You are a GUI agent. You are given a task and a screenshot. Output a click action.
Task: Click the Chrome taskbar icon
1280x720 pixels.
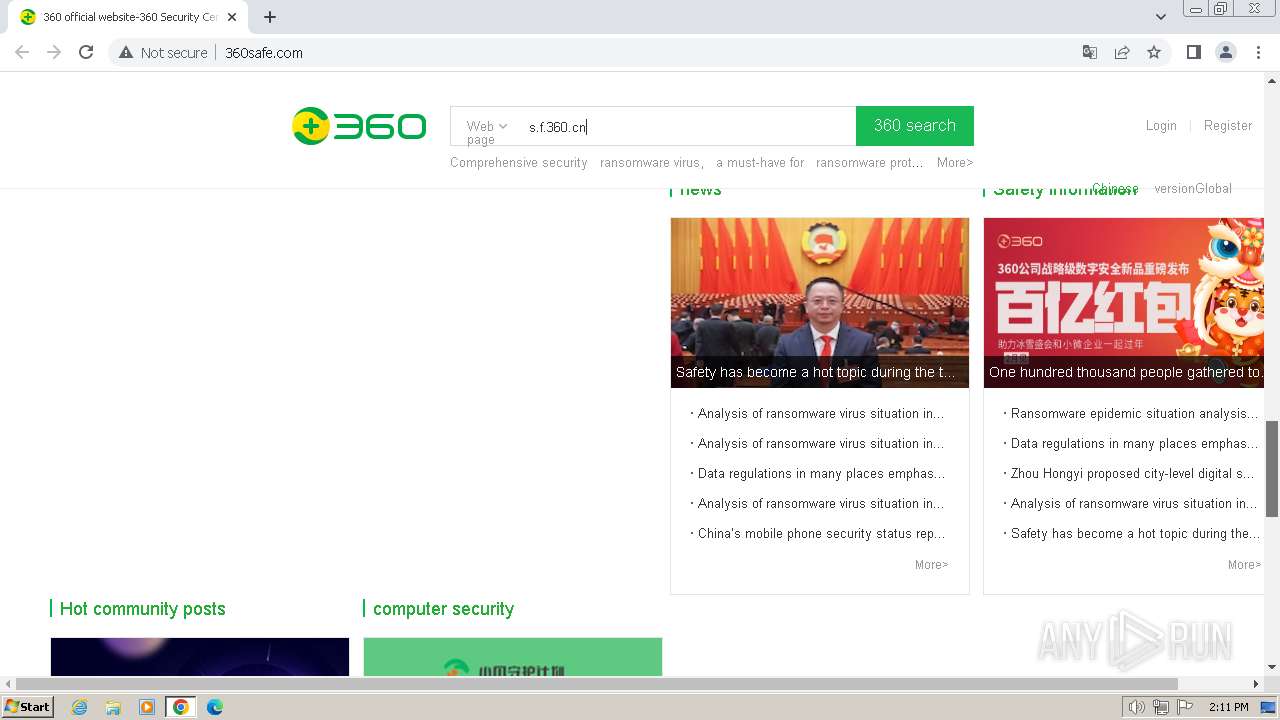181,707
